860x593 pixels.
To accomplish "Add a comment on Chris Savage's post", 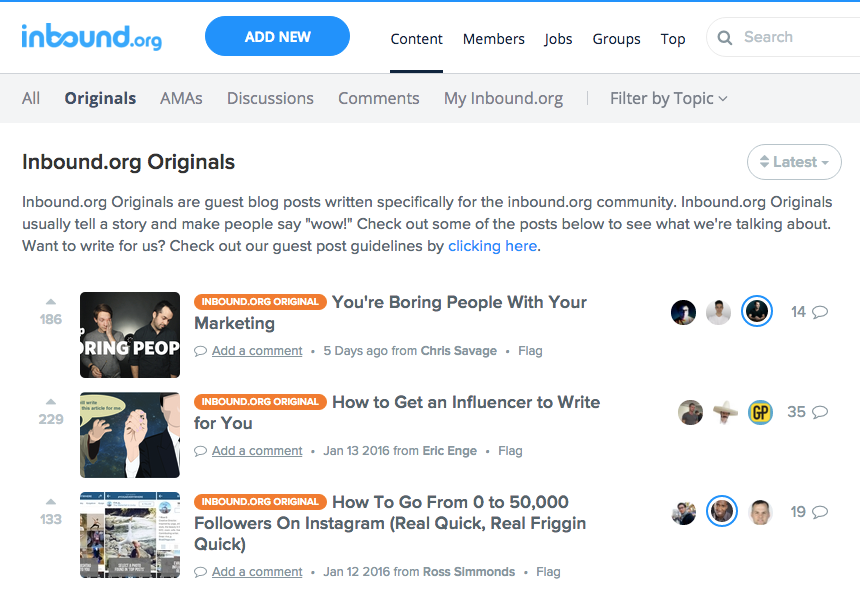I will (257, 351).
